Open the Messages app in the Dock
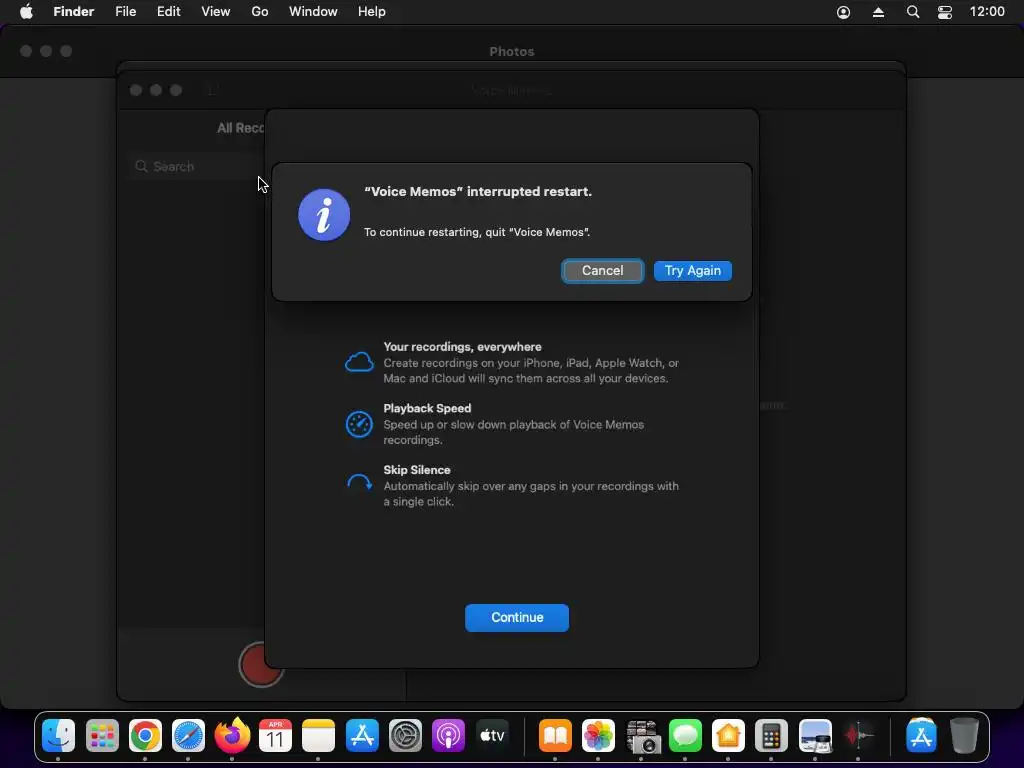The width and height of the screenshot is (1024, 768). click(685, 736)
